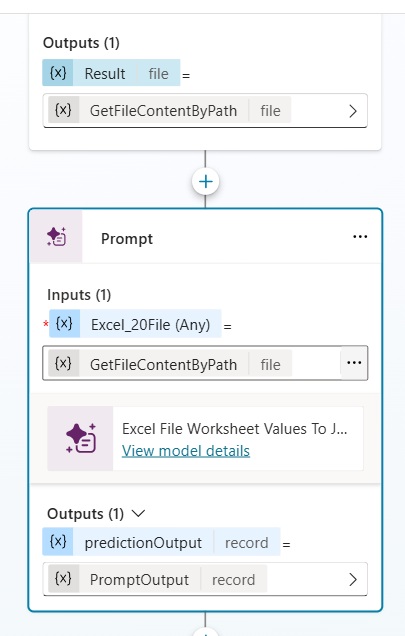
Task: Click the purple AI model icon thumbnail
Action: 80,438
